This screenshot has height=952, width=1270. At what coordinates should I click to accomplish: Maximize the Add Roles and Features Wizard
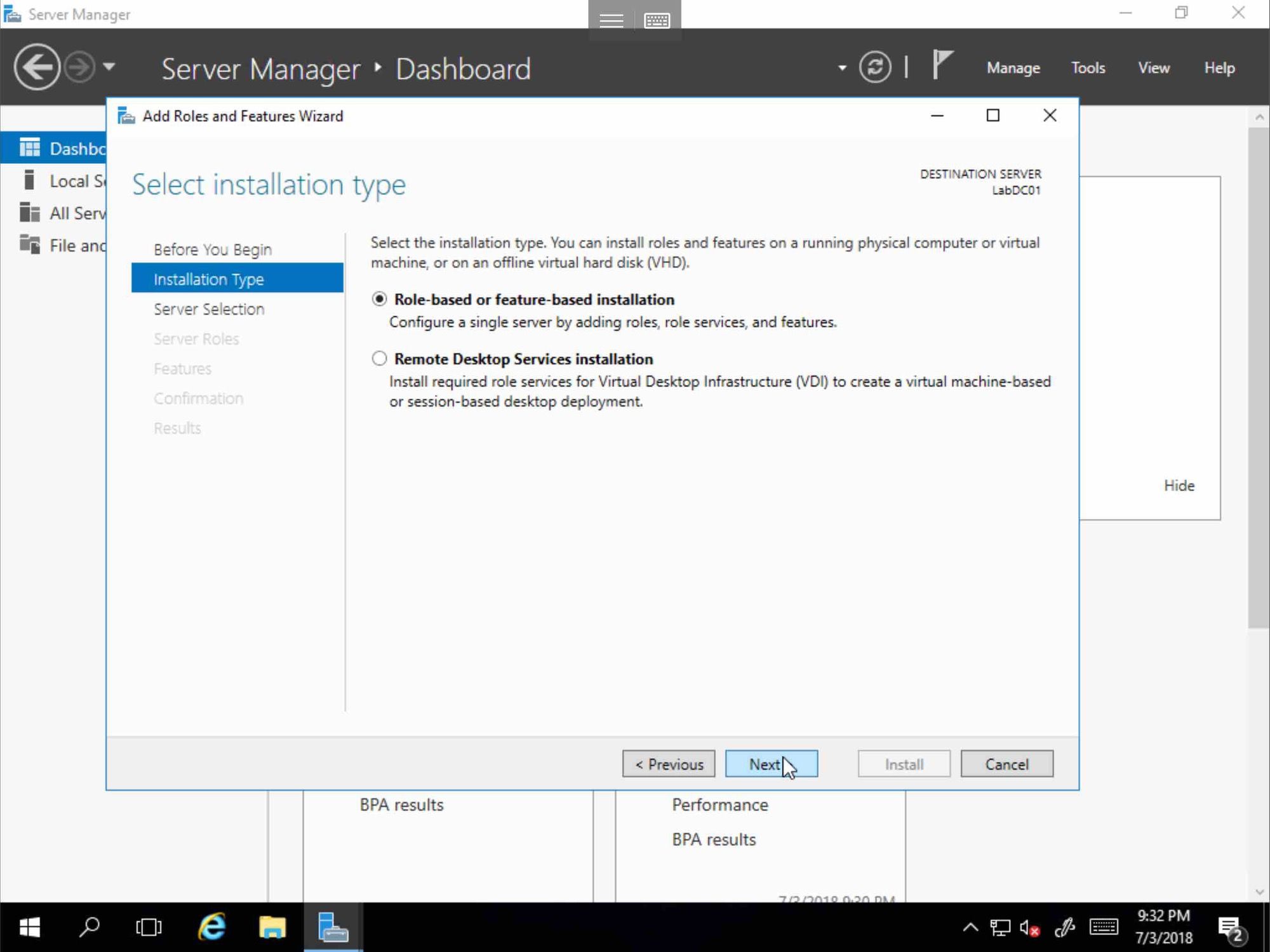click(x=993, y=116)
